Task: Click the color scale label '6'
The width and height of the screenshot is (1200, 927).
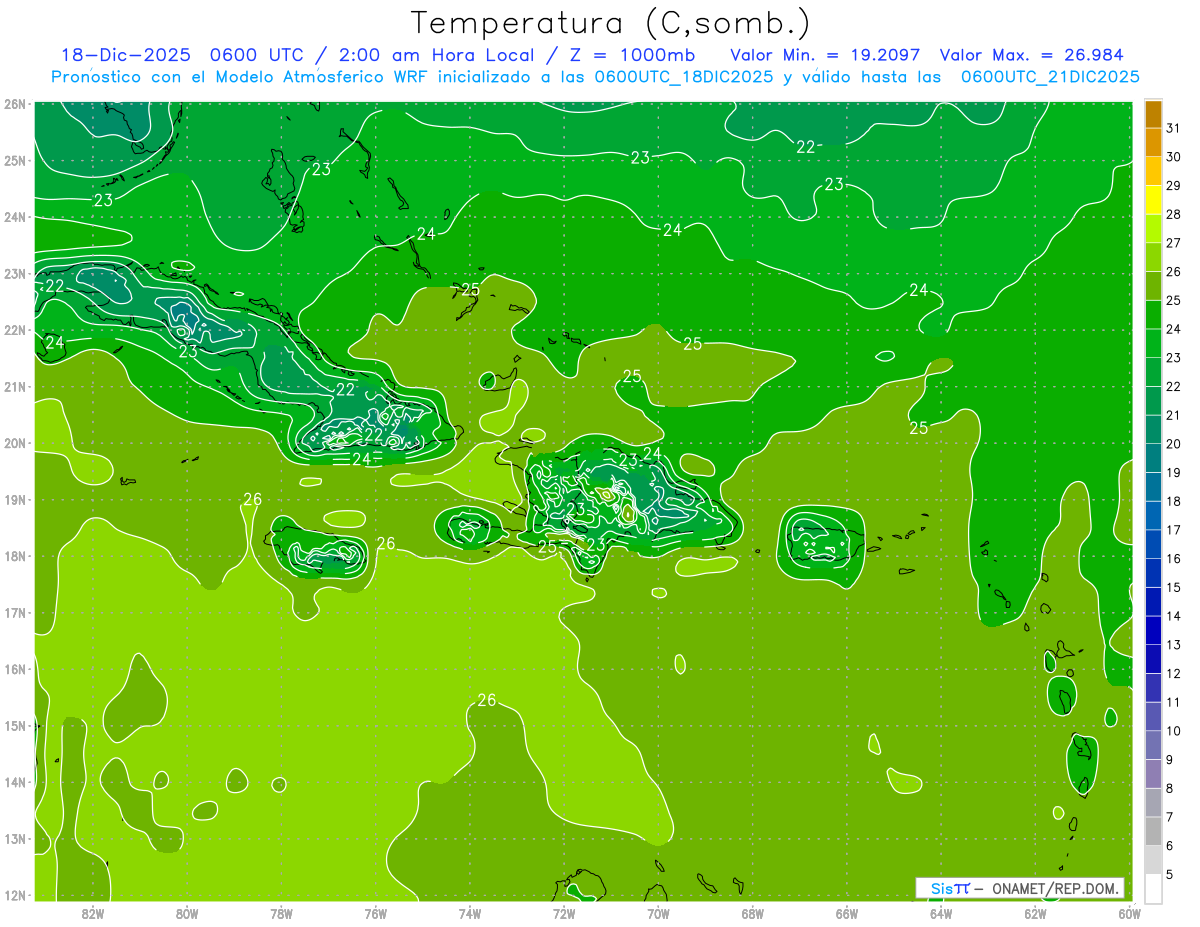Action: click(x=1170, y=846)
